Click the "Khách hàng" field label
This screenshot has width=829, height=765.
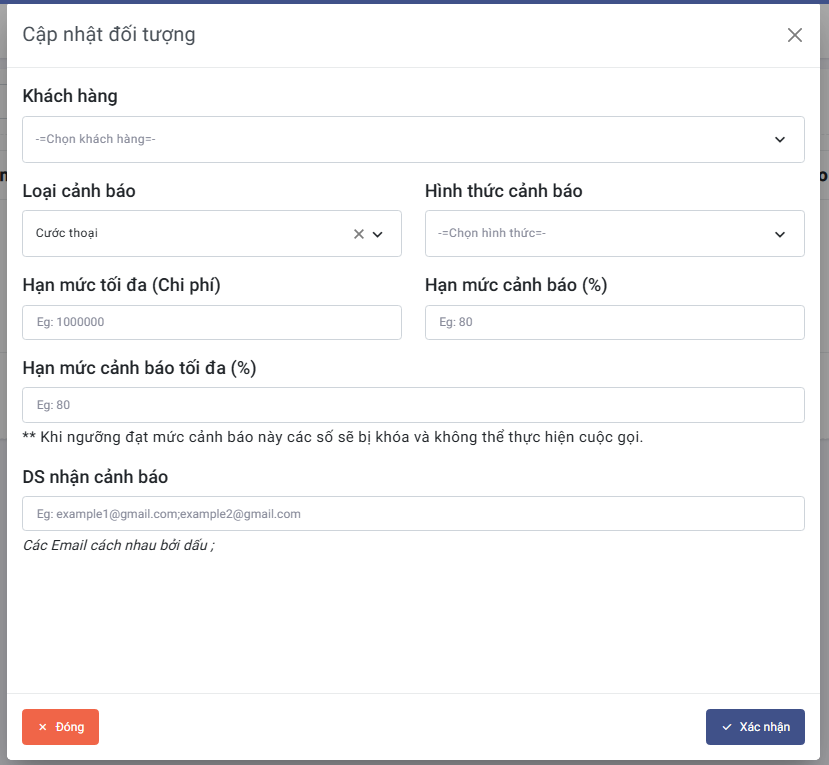point(70,96)
